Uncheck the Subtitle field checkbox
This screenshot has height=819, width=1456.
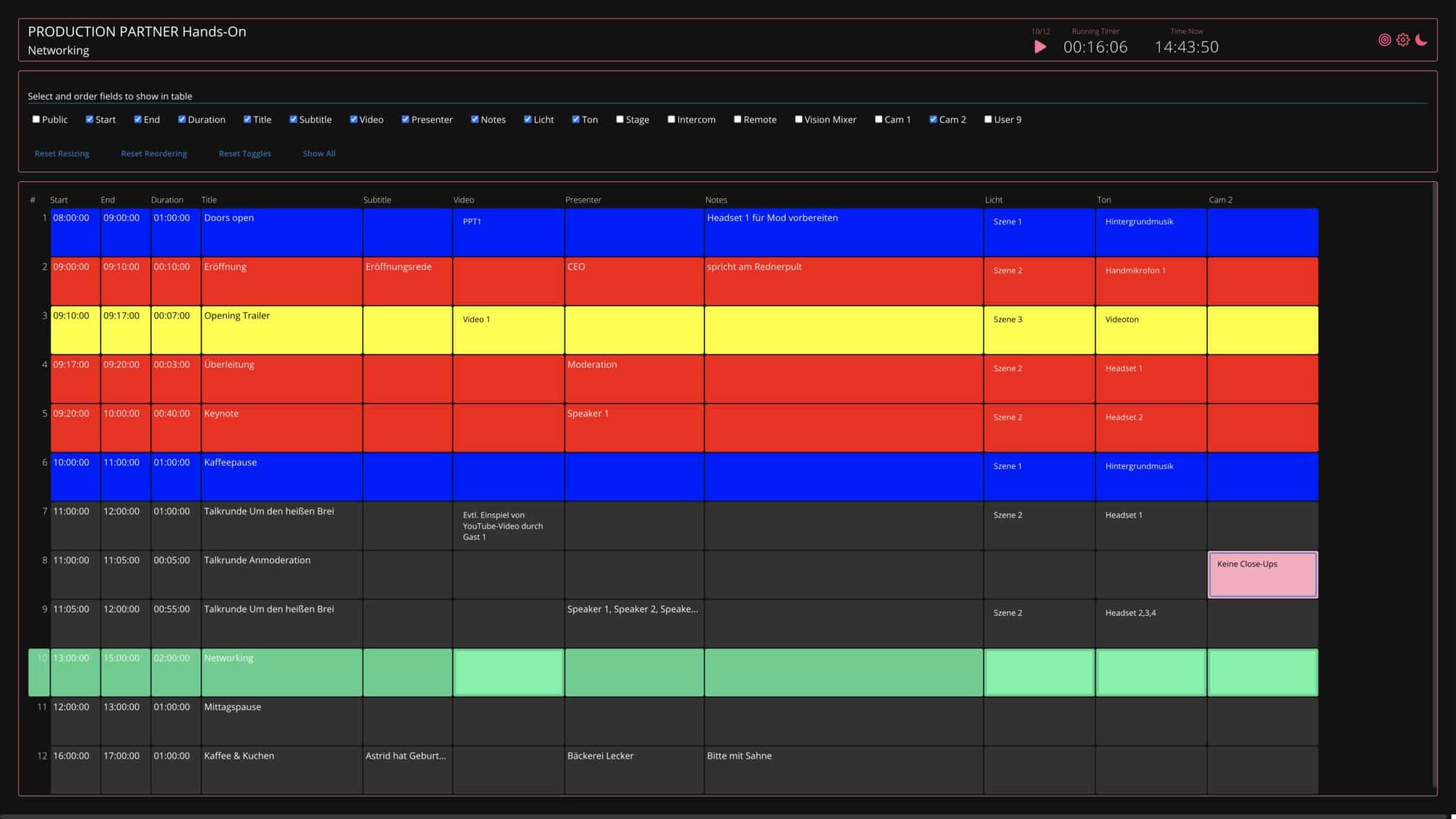pos(293,119)
